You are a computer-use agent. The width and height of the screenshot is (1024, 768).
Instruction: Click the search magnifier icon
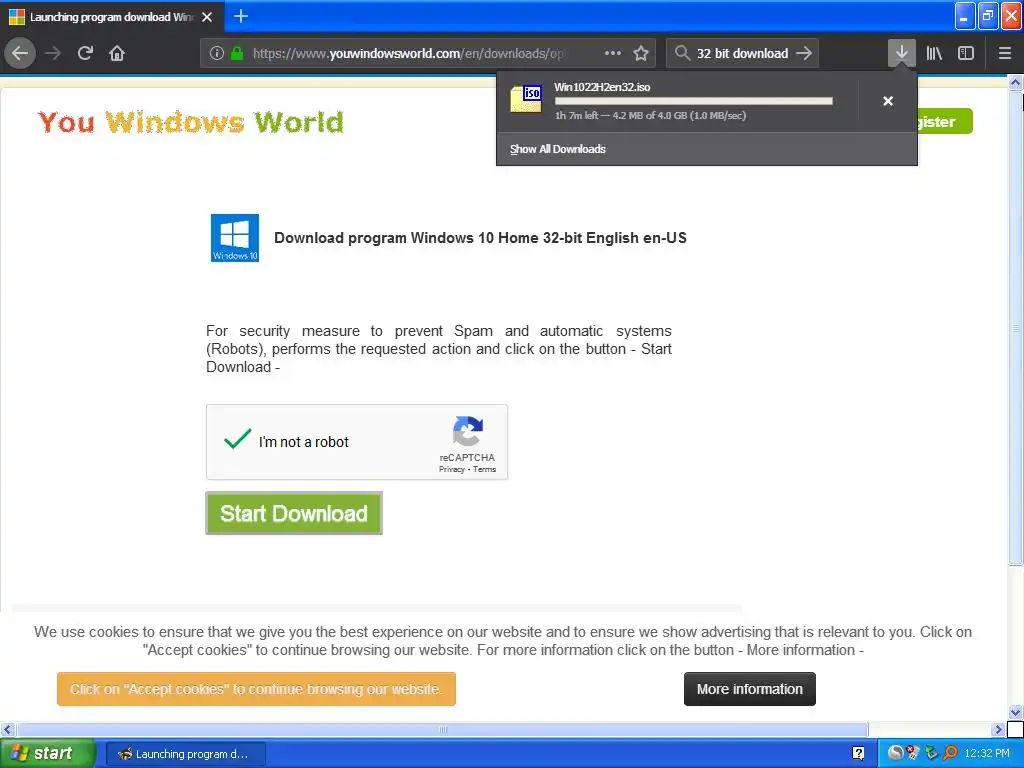682,53
